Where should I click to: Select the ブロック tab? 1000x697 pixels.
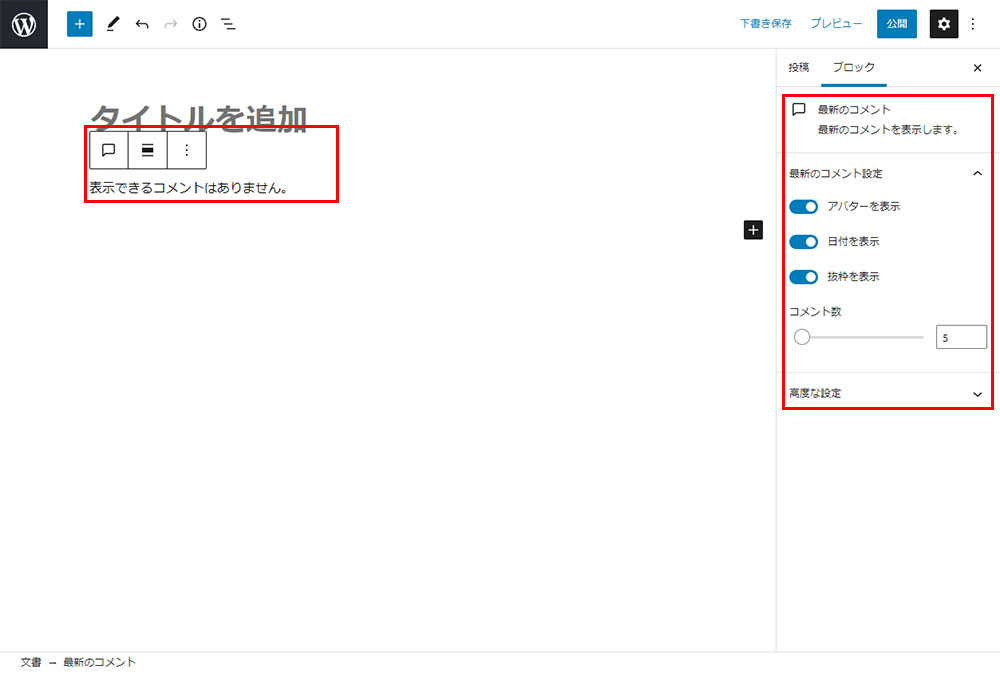853,67
